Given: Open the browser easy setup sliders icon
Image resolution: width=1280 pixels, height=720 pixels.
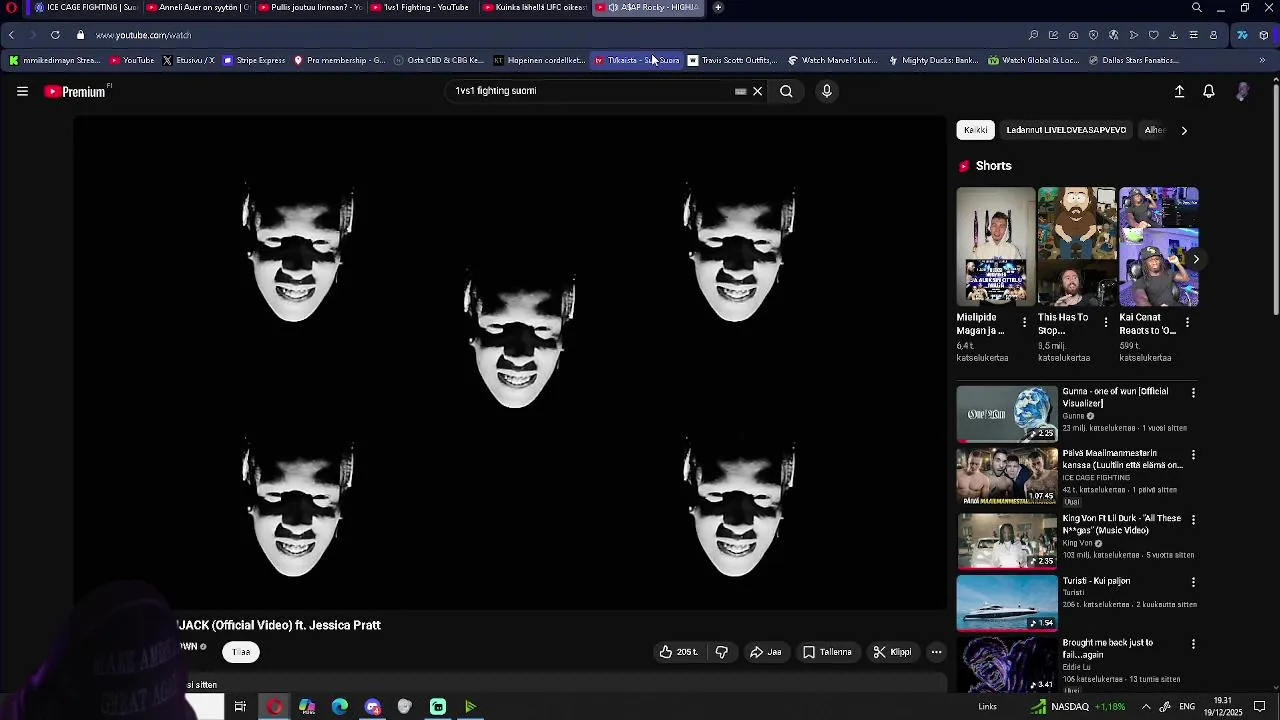Looking at the screenshot, I should point(1193,35).
